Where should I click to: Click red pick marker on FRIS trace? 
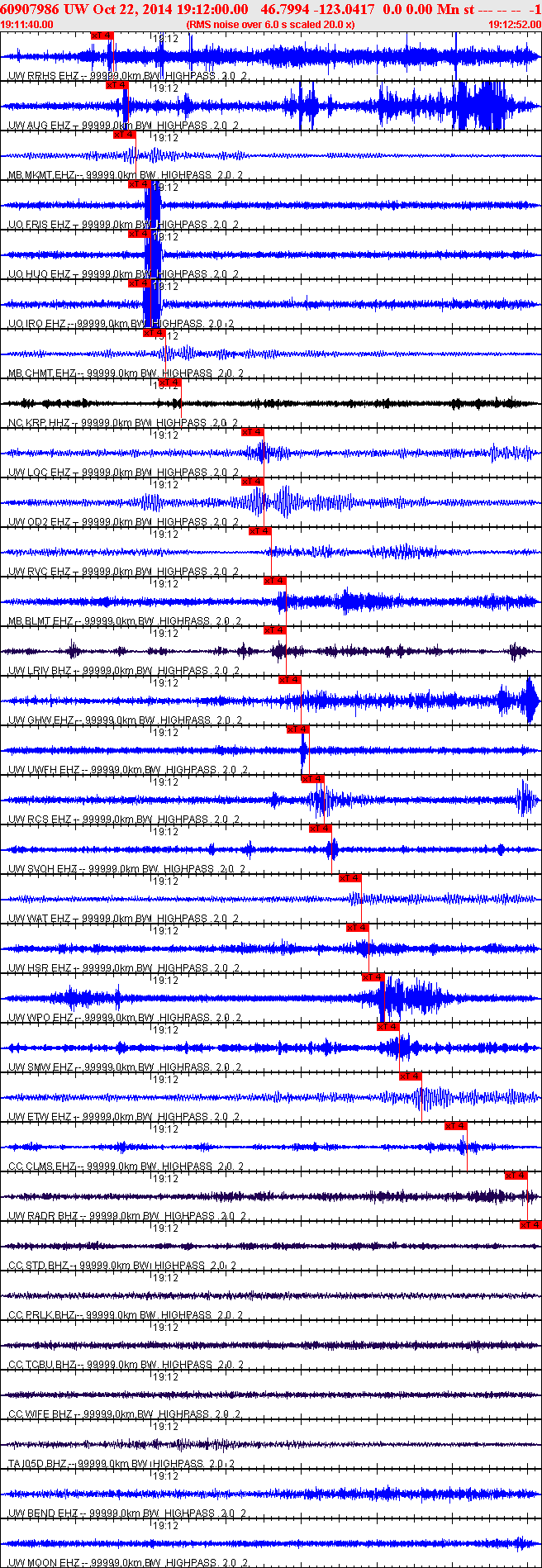pos(140,184)
